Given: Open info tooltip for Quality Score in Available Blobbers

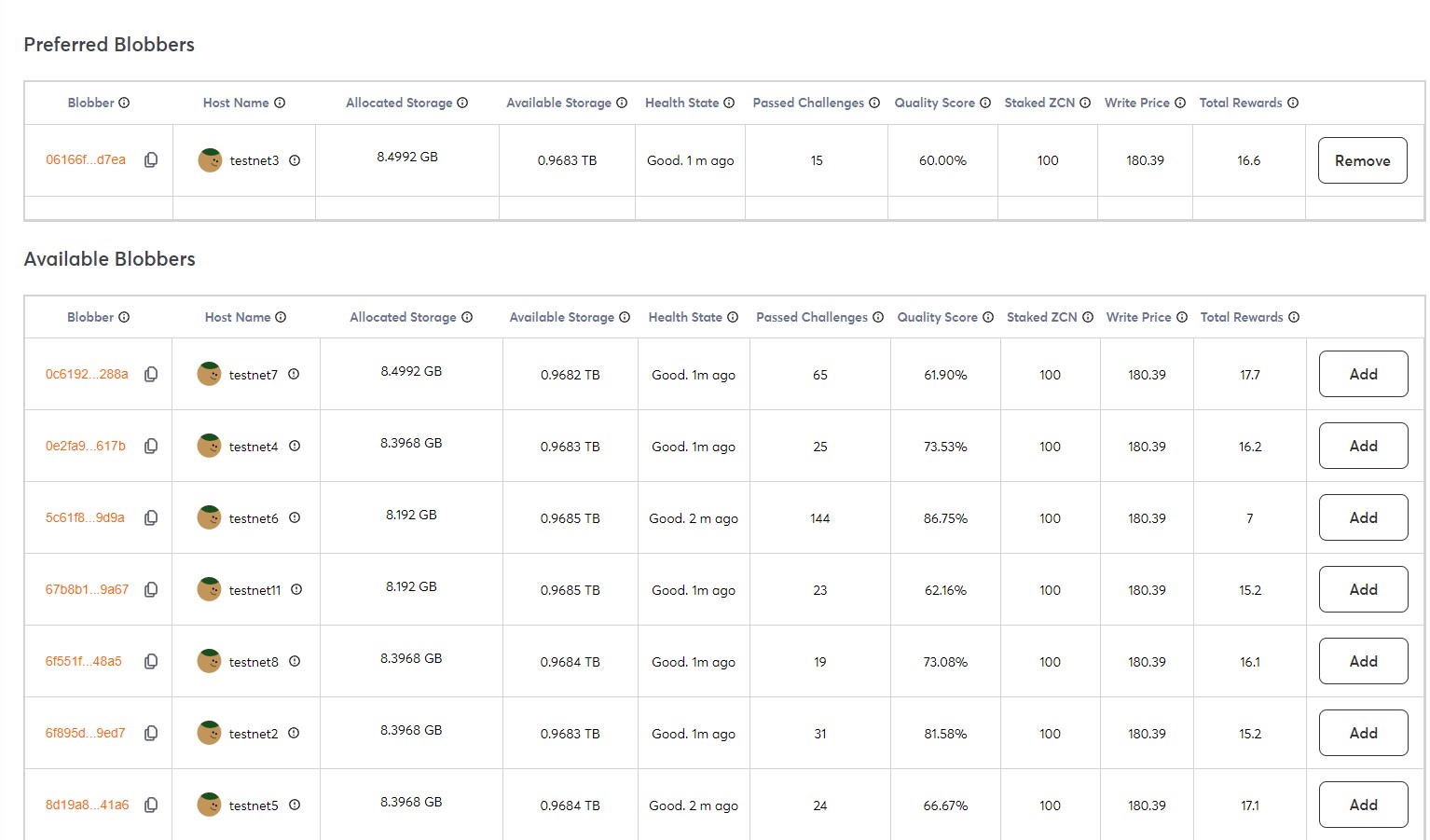Looking at the screenshot, I should coord(988,318).
